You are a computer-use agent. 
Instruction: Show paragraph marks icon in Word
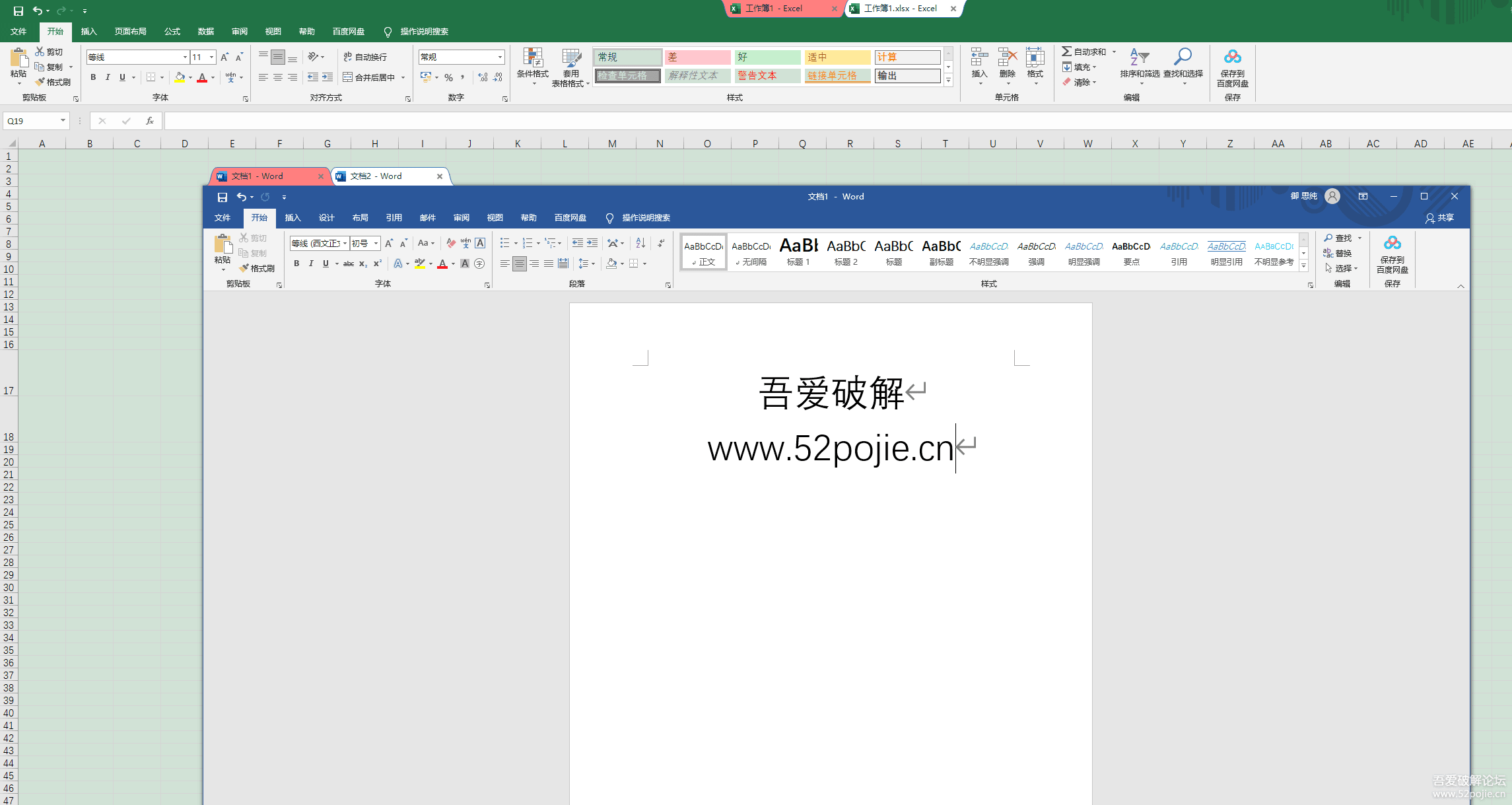pyautogui.click(x=661, y=243)
